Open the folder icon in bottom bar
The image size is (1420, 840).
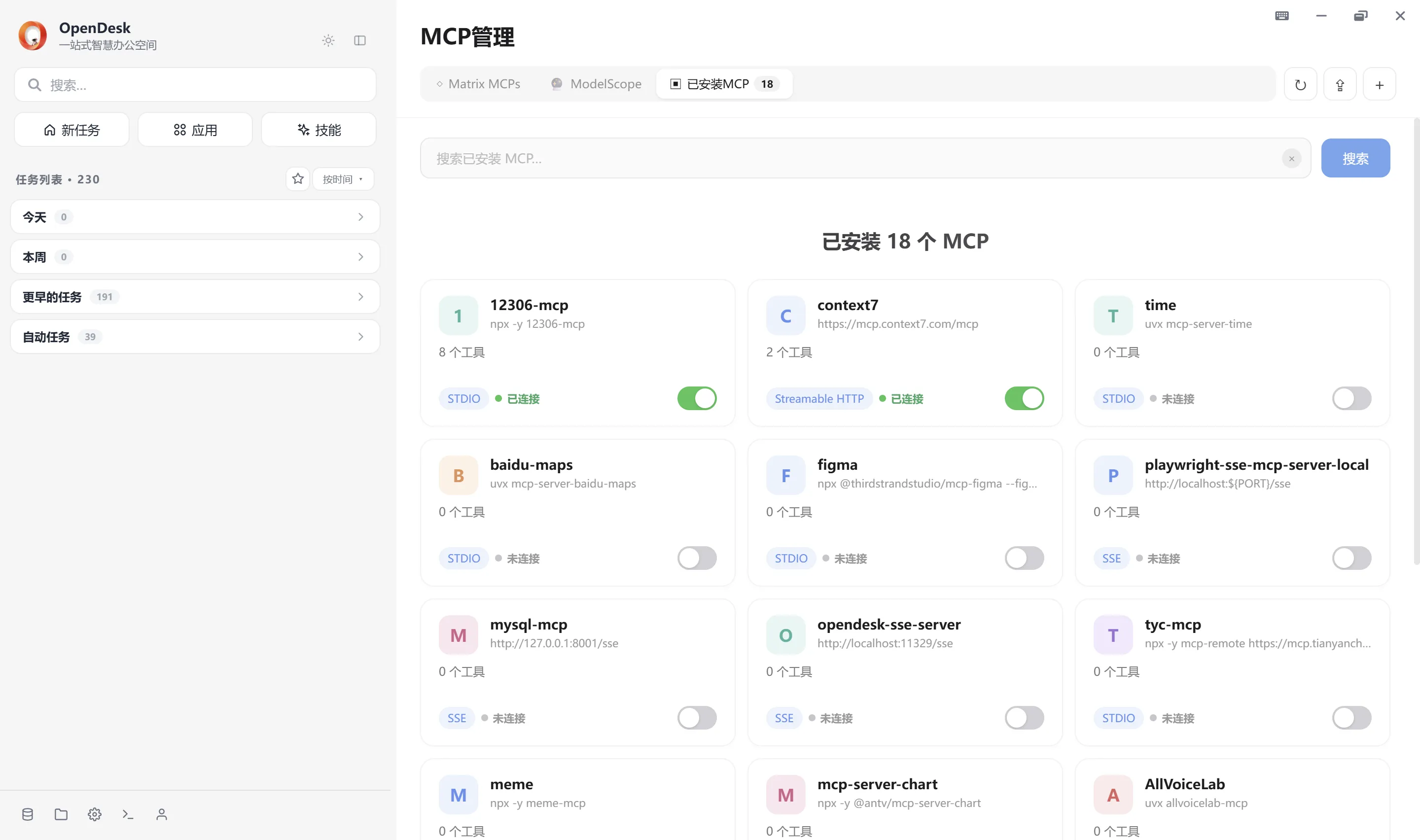[x=61, y=814]
